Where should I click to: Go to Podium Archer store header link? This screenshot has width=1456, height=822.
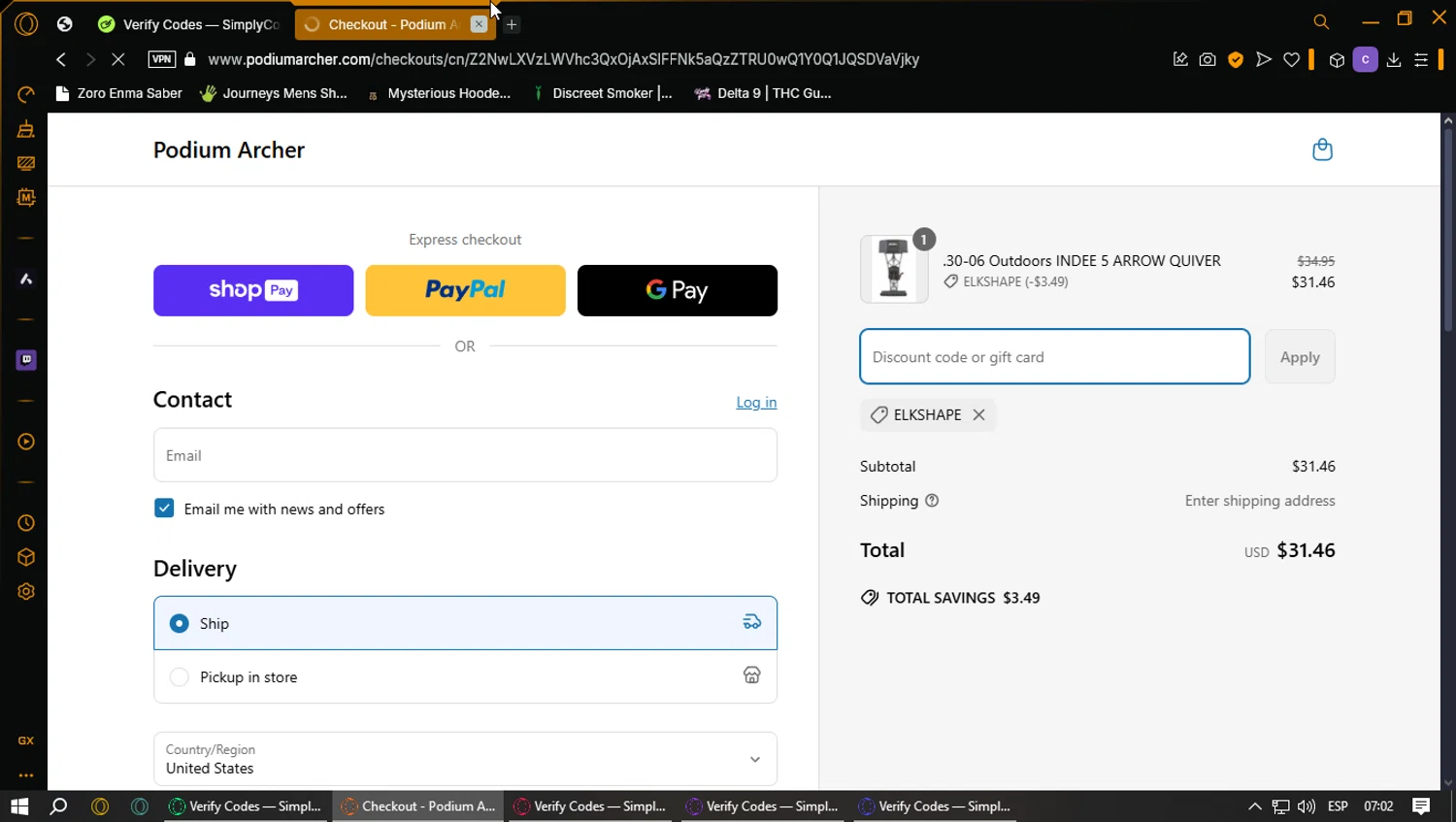point(229,149)
